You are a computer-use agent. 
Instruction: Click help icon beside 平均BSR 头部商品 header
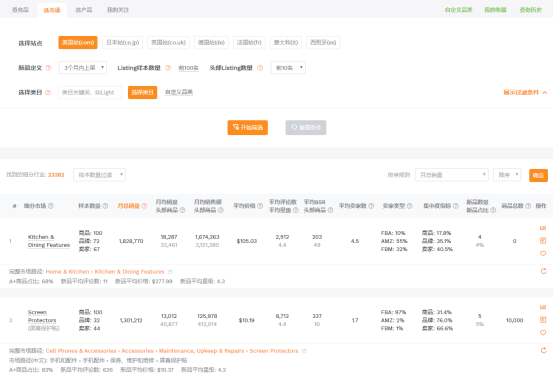point(330,210)
